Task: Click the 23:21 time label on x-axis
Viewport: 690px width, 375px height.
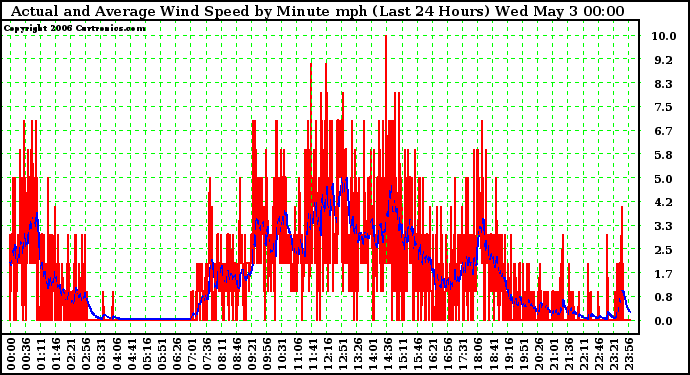Action: [x=615, y=354]
